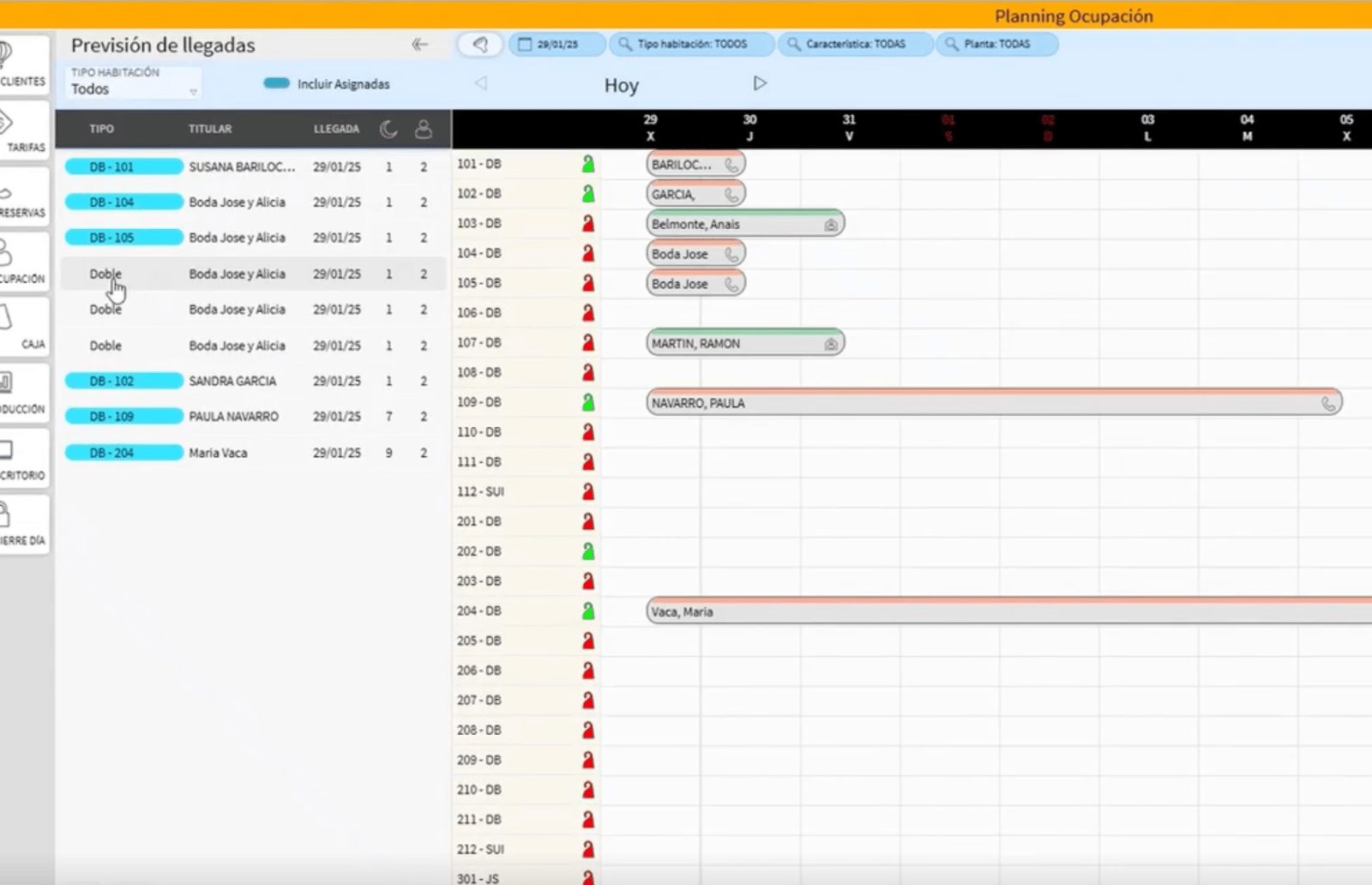Sort by the TITULAR column header

point(210,129)
